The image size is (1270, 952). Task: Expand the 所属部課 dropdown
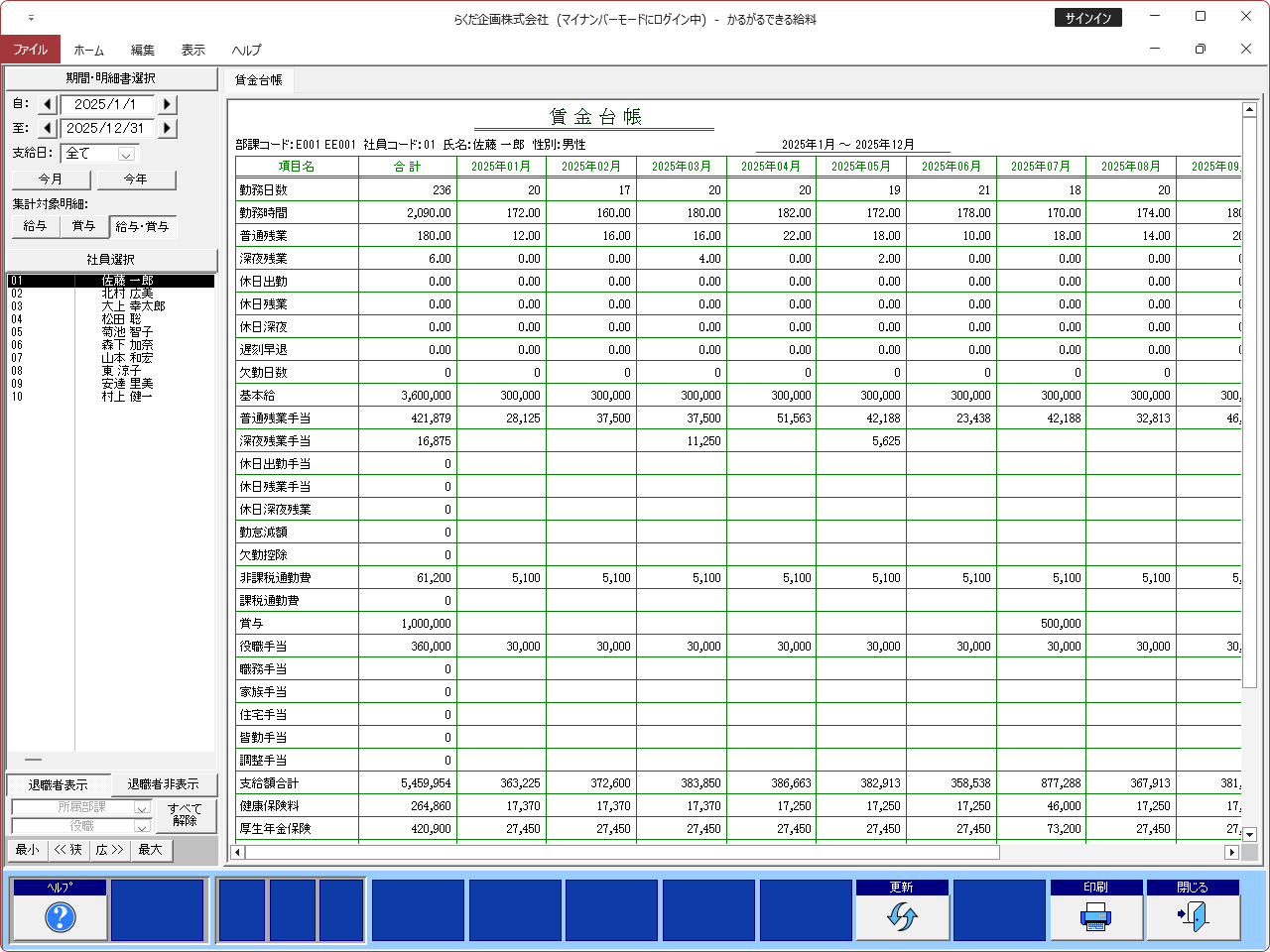(x=141, y=808)
